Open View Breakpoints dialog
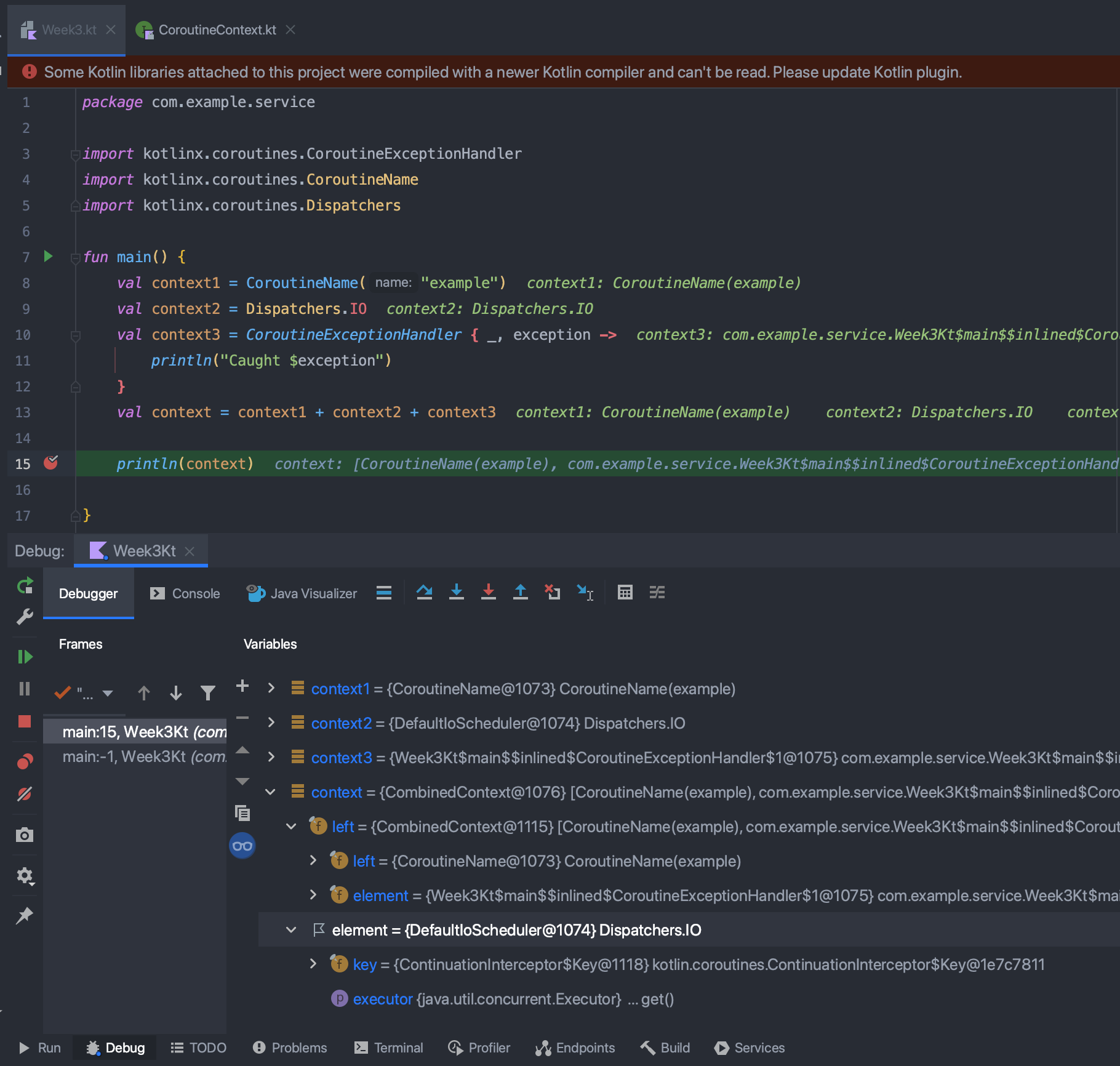Screen dimensions: 1120x1066 [x=25, y=762]
